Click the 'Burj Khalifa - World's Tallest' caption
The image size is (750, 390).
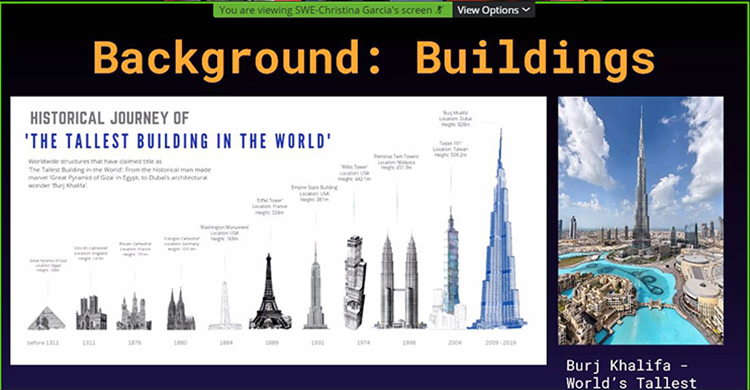pos(631,374)
